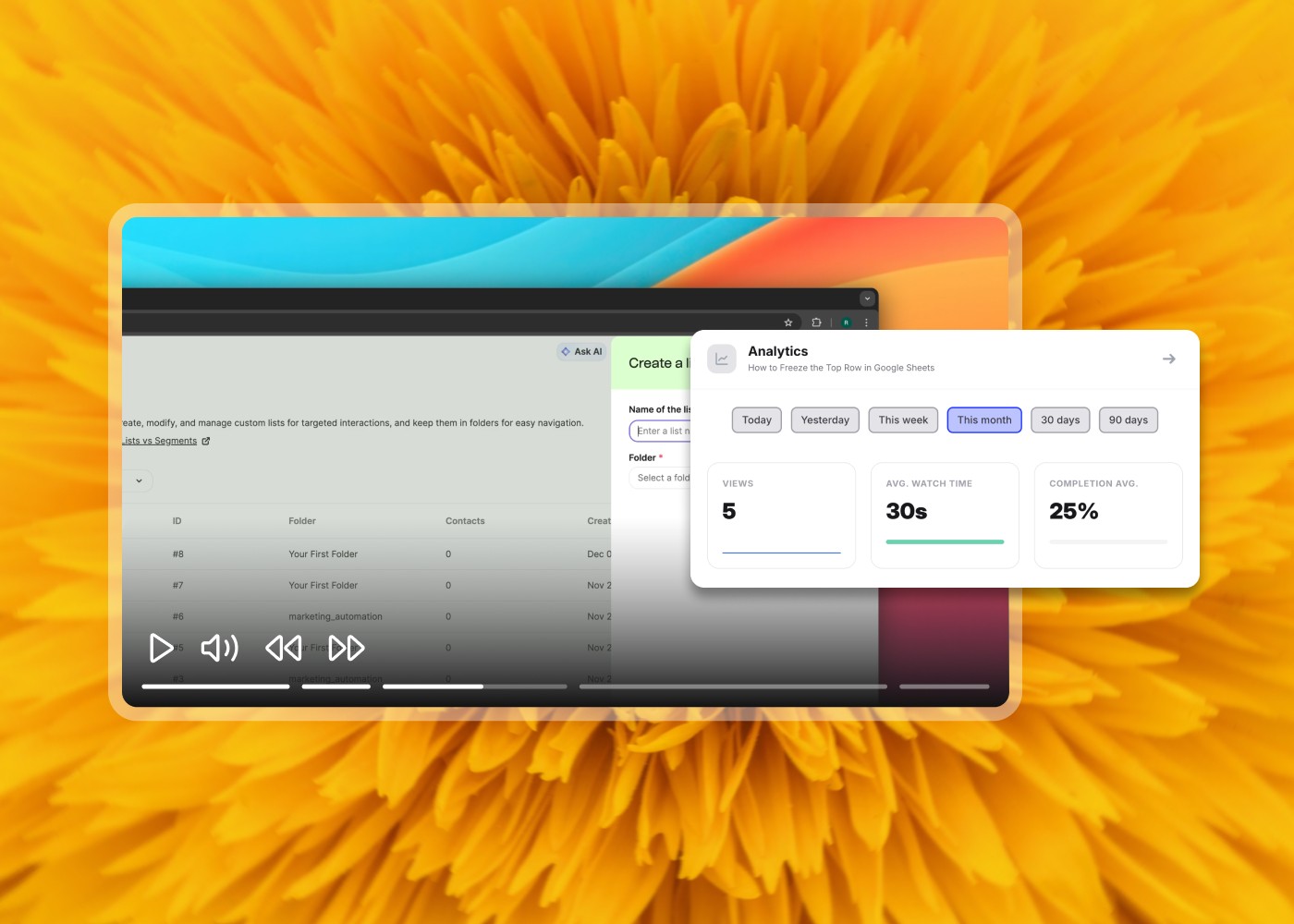Expand the small chevron dropdown above the table
1294x924 pixels.
coord(139,480)
